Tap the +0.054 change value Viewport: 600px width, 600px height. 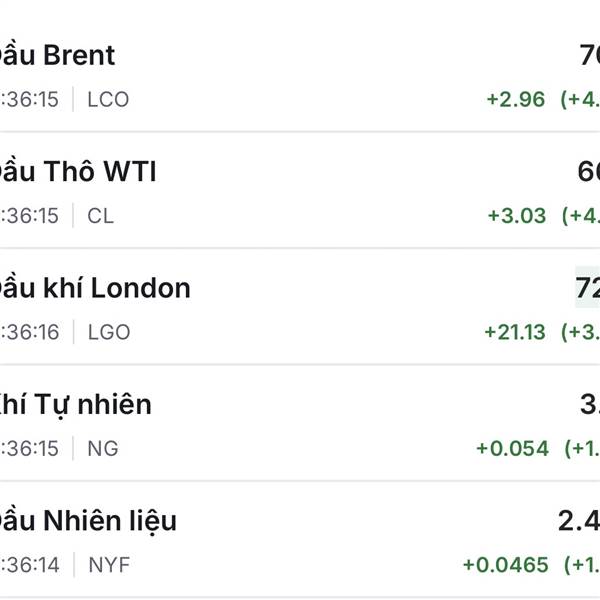(512, 448)
